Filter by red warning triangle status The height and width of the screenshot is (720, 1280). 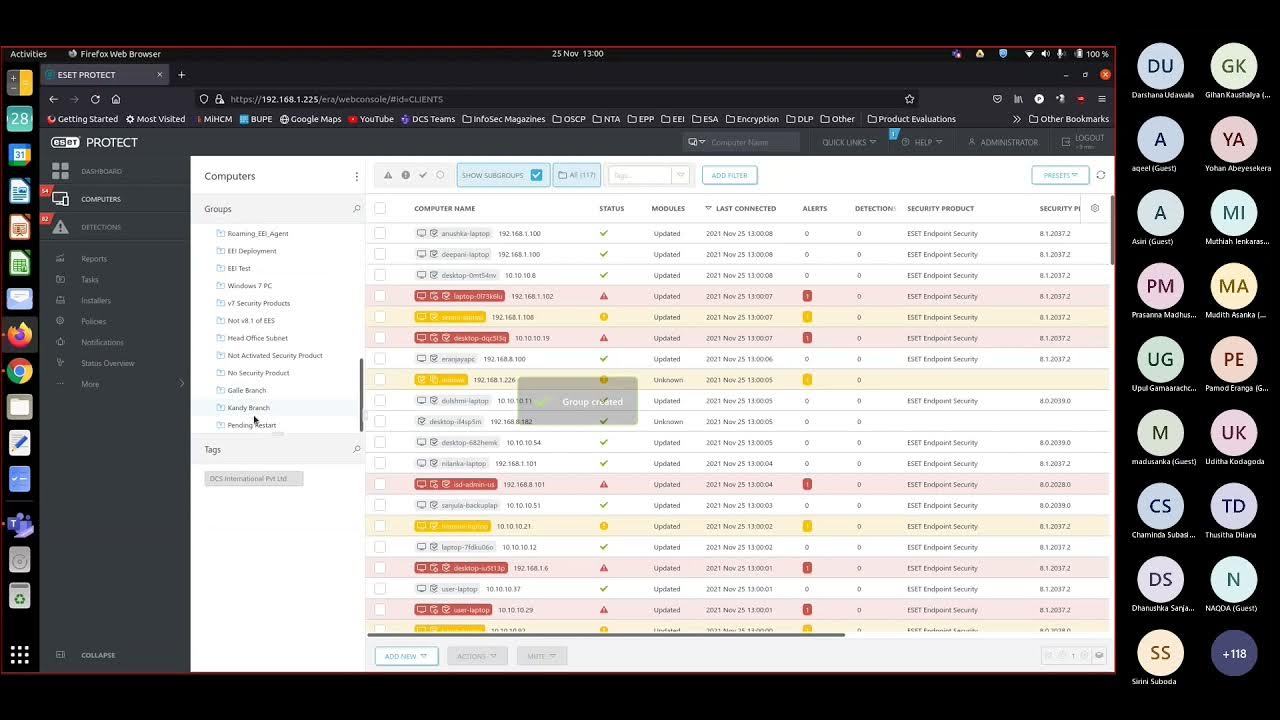pyautogui.click(x=388, y=175)
